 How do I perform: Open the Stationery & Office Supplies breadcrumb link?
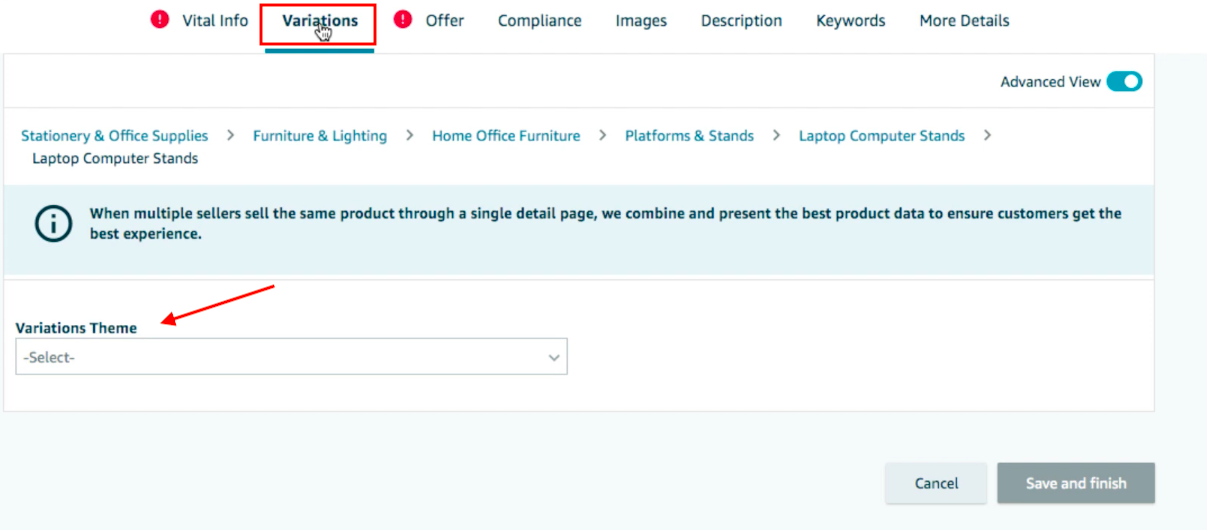[115, 135]
